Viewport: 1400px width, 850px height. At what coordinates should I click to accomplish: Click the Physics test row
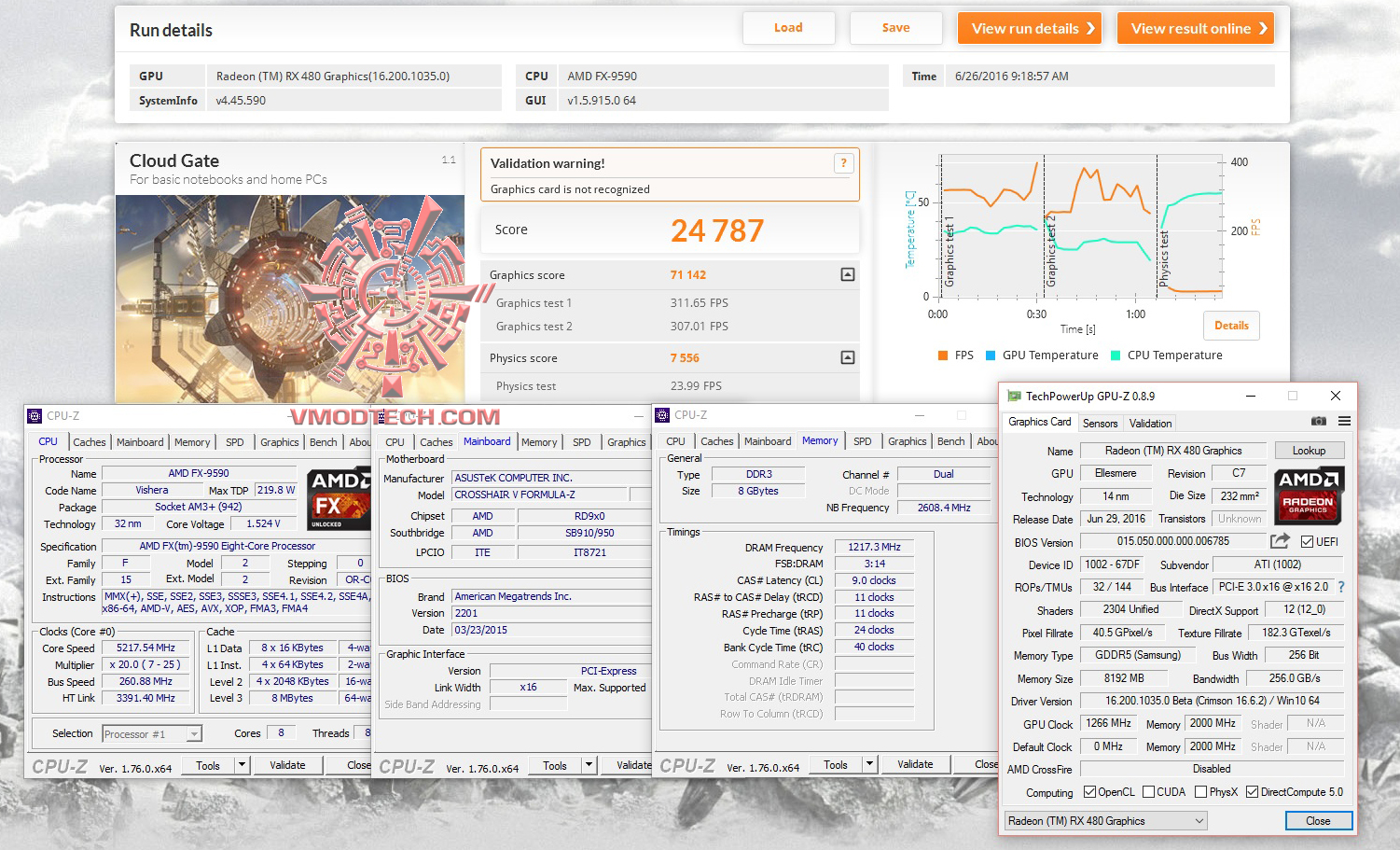(x=670, y=386)
